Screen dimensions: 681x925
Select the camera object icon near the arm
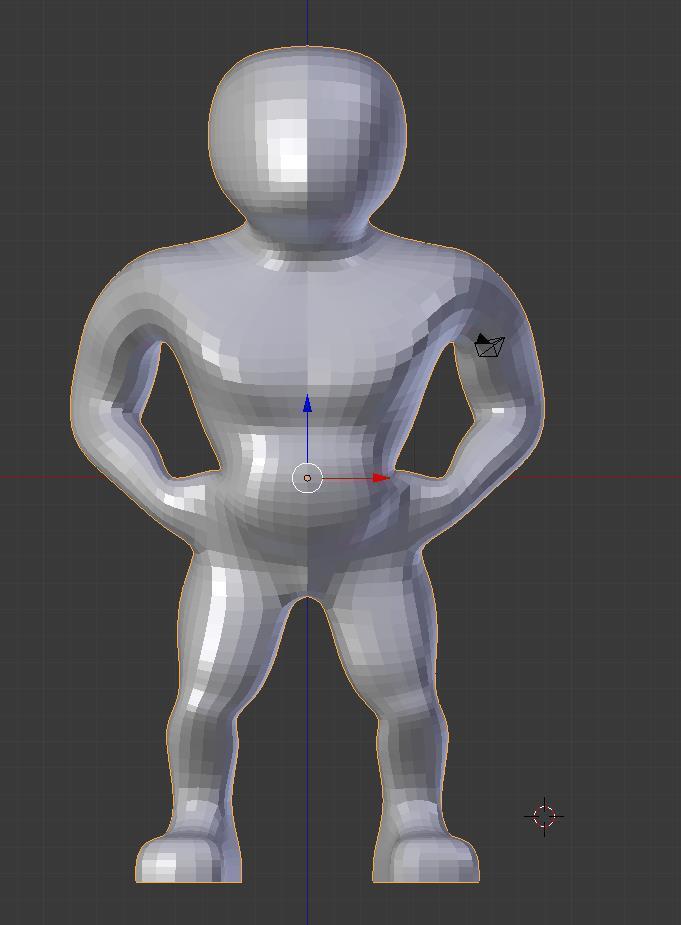coord(490,345)
